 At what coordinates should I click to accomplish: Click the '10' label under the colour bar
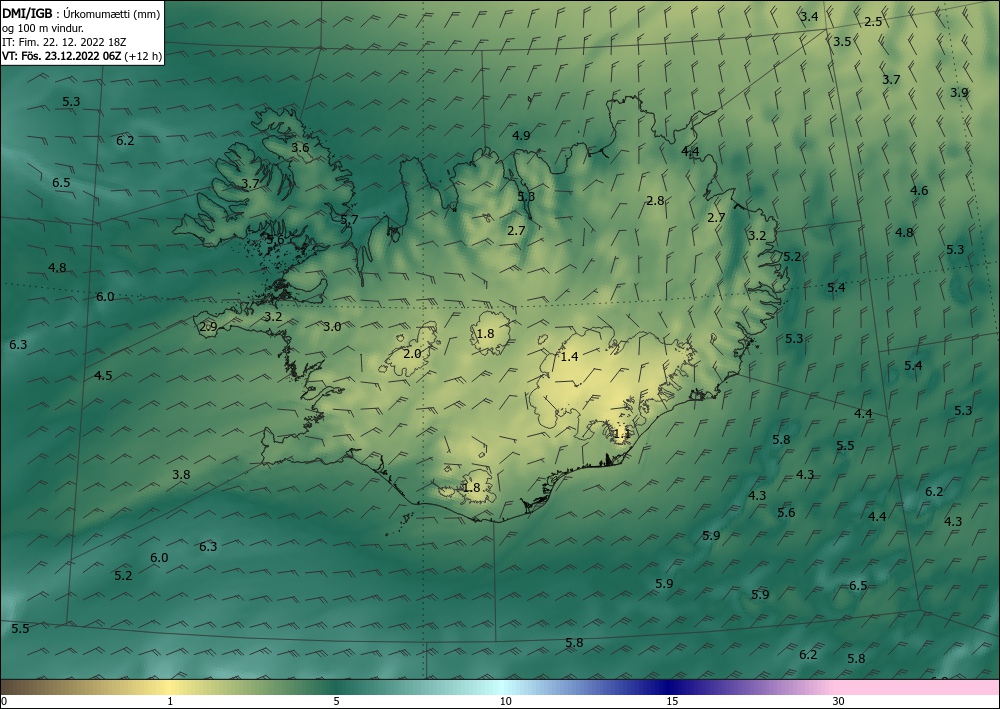505,702
